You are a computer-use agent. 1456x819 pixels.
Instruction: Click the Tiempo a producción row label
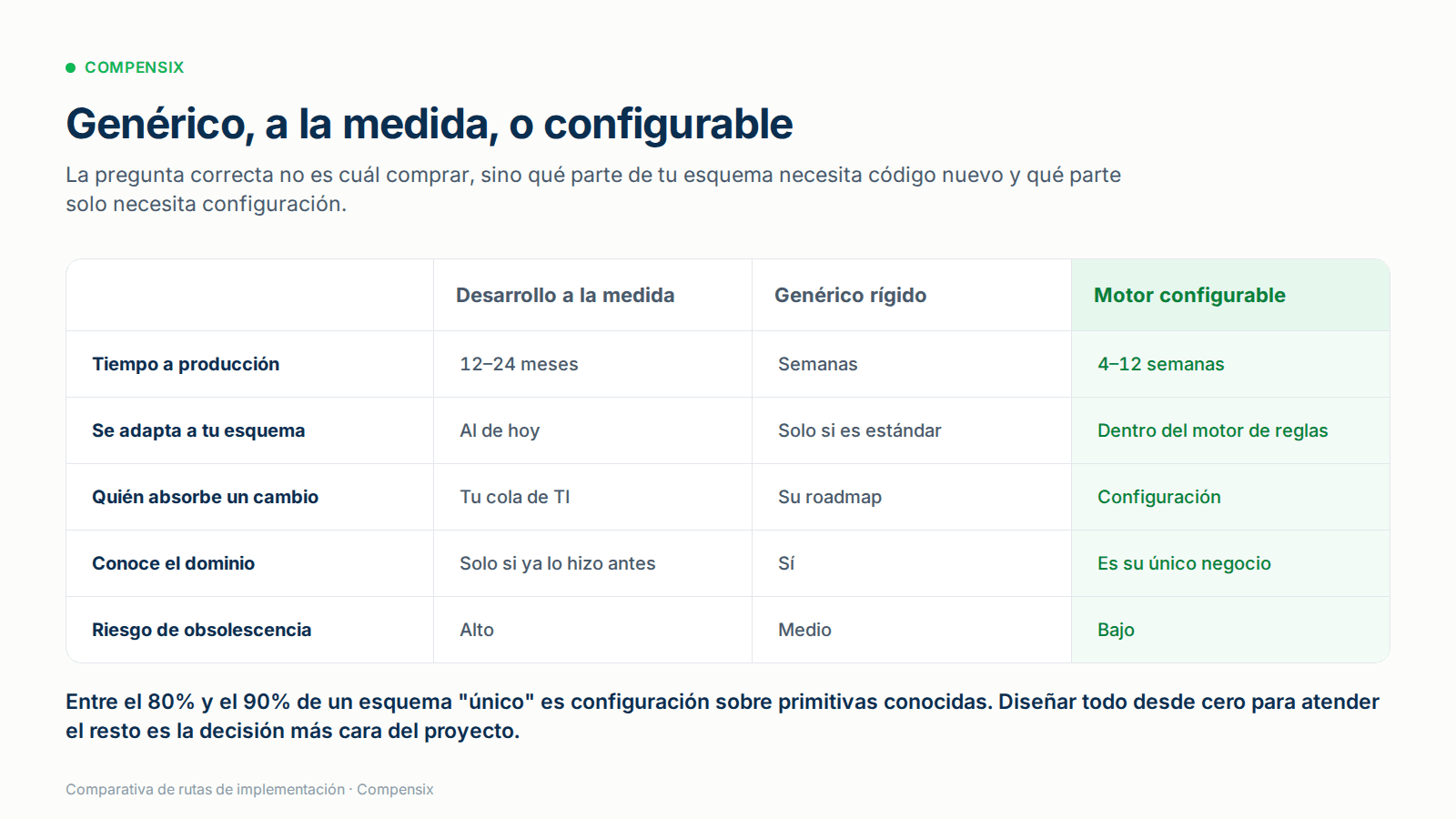186,364
